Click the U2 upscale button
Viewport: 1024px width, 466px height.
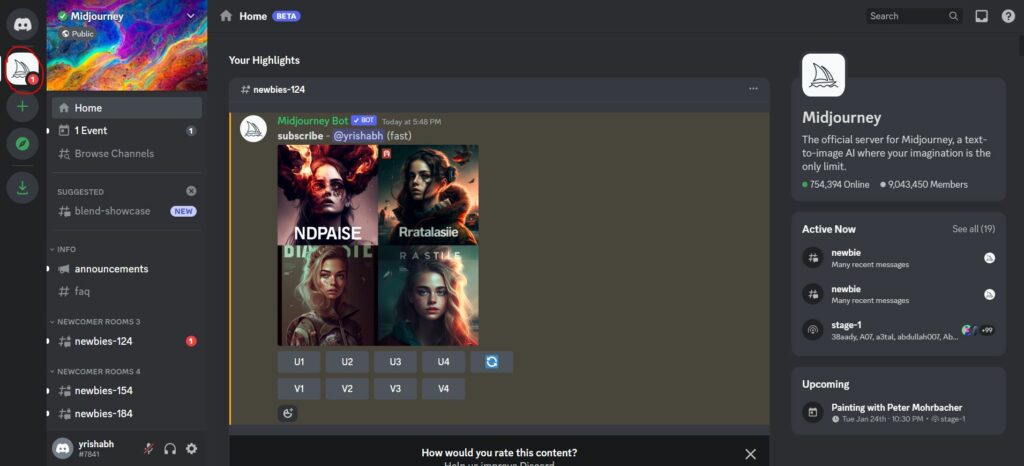click(347, 362)
